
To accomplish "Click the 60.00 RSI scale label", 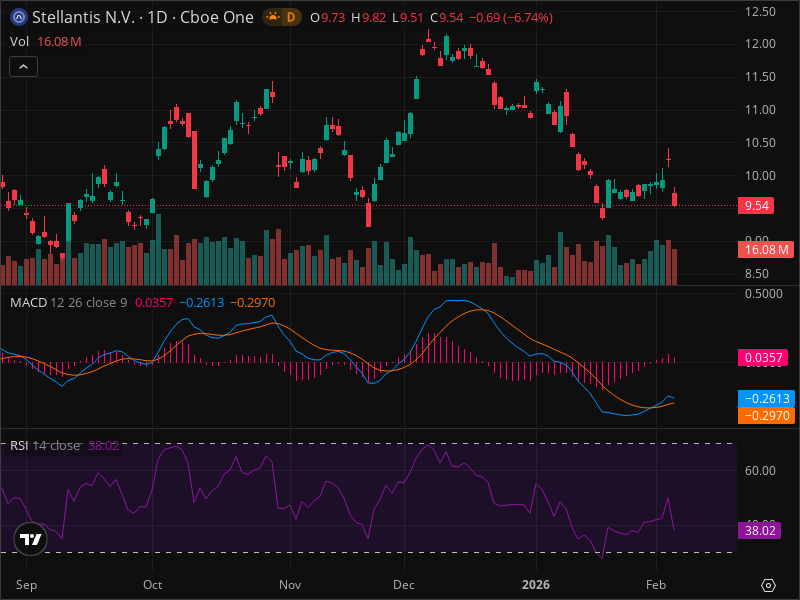I will point(760,470).
